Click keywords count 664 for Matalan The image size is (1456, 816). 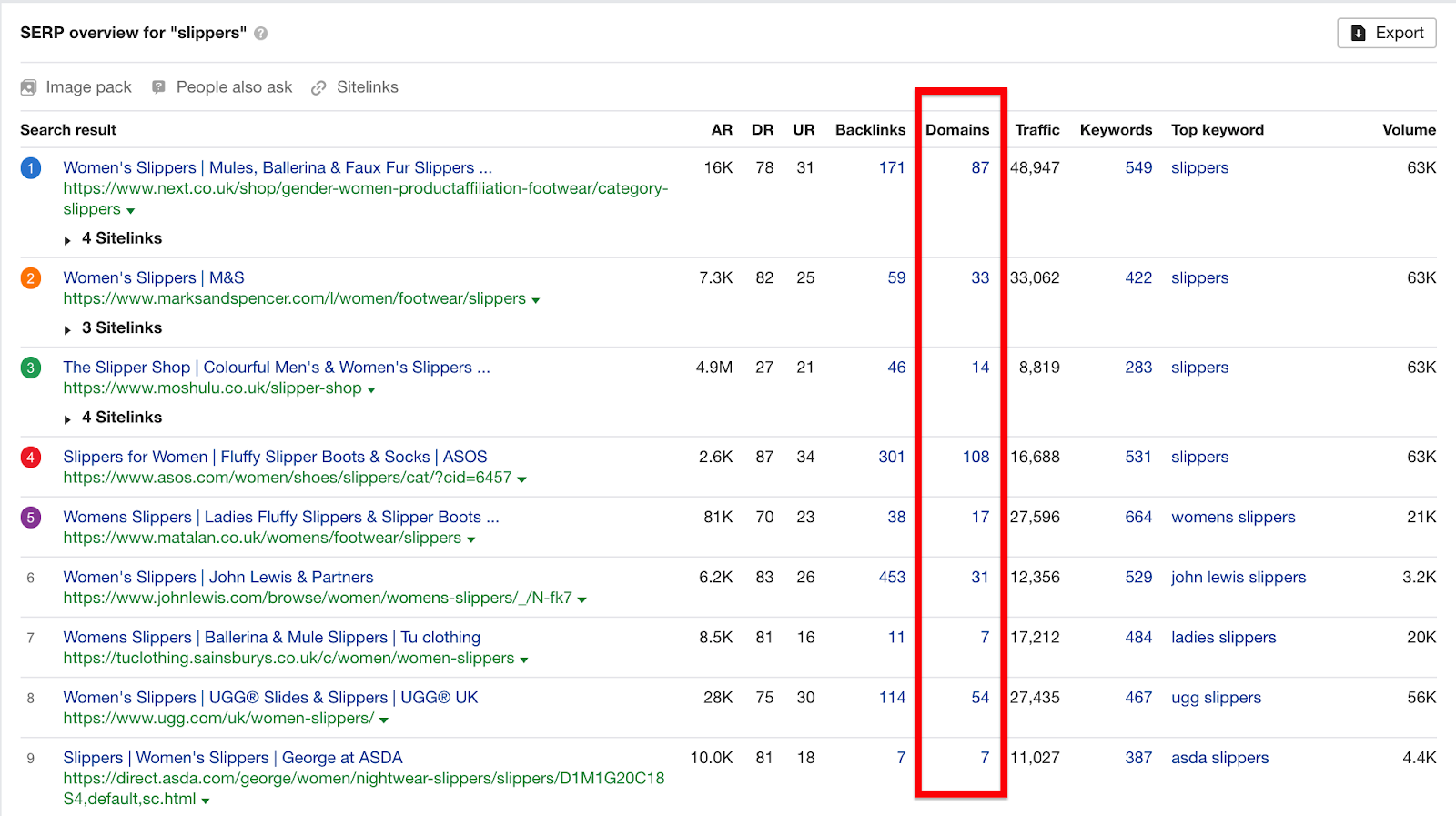tap(1138, 517)
